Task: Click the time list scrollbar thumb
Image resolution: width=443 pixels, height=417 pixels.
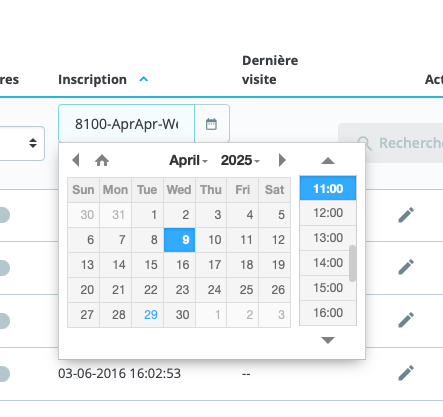Action: pos(352,263)
